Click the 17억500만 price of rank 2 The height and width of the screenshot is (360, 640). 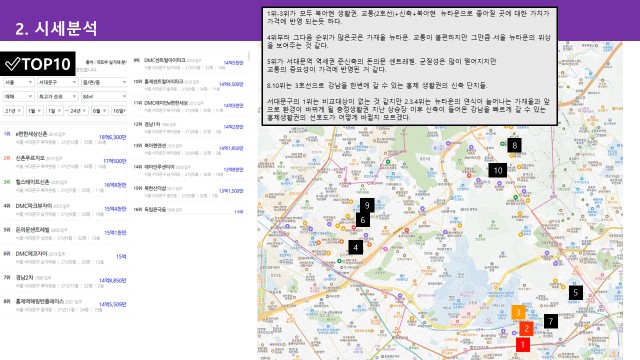tap(114, 161)
